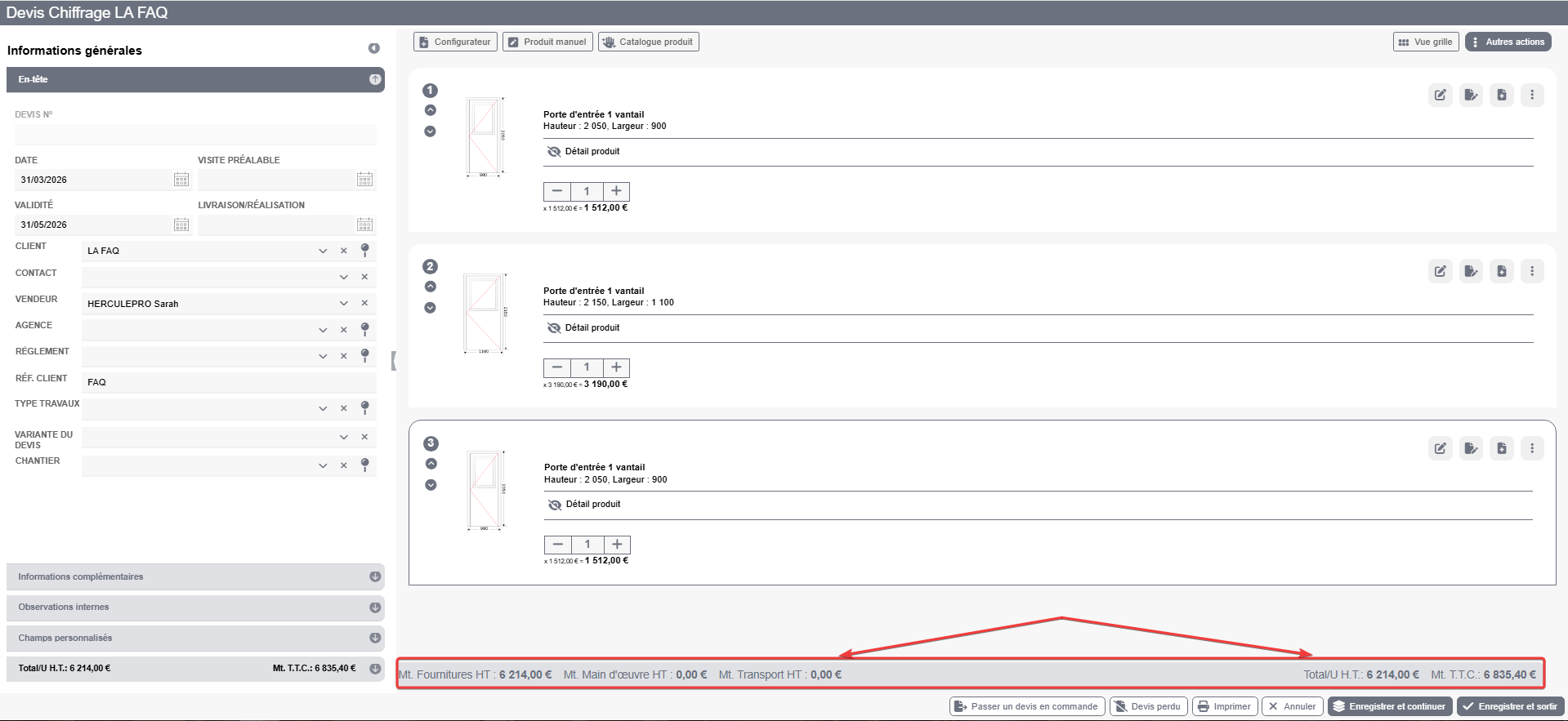Expand Informations complémentaires section
The width and height of the screenshot is (1568, 721).
(195, 576)
